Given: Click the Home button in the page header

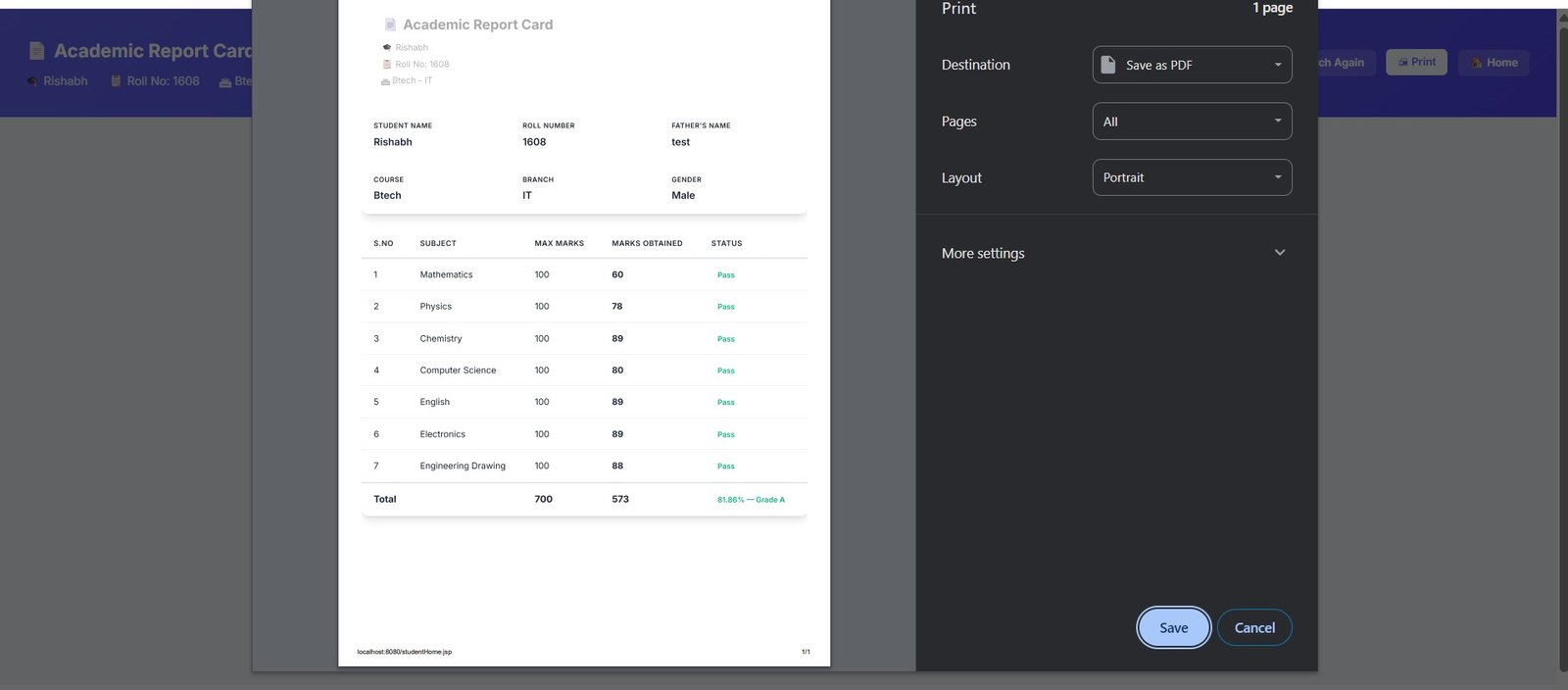Looking at the screenshot, I should [x=1494, y=63].
